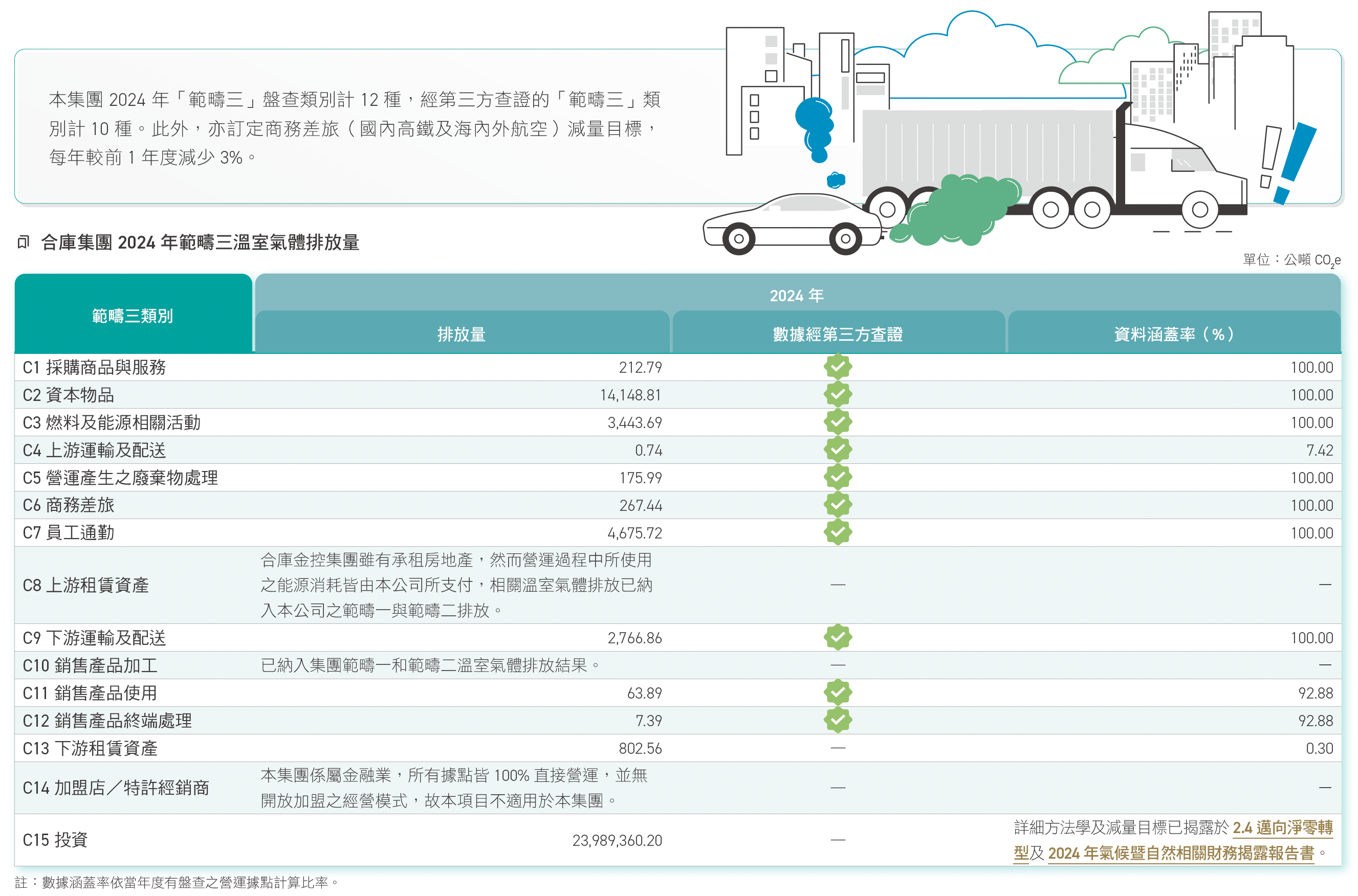The height and width of the screenshot is (896, 1358).
Task: Click the row label C10 銷售產品加工
Action: pyautogui.click(x=90, y=665)
